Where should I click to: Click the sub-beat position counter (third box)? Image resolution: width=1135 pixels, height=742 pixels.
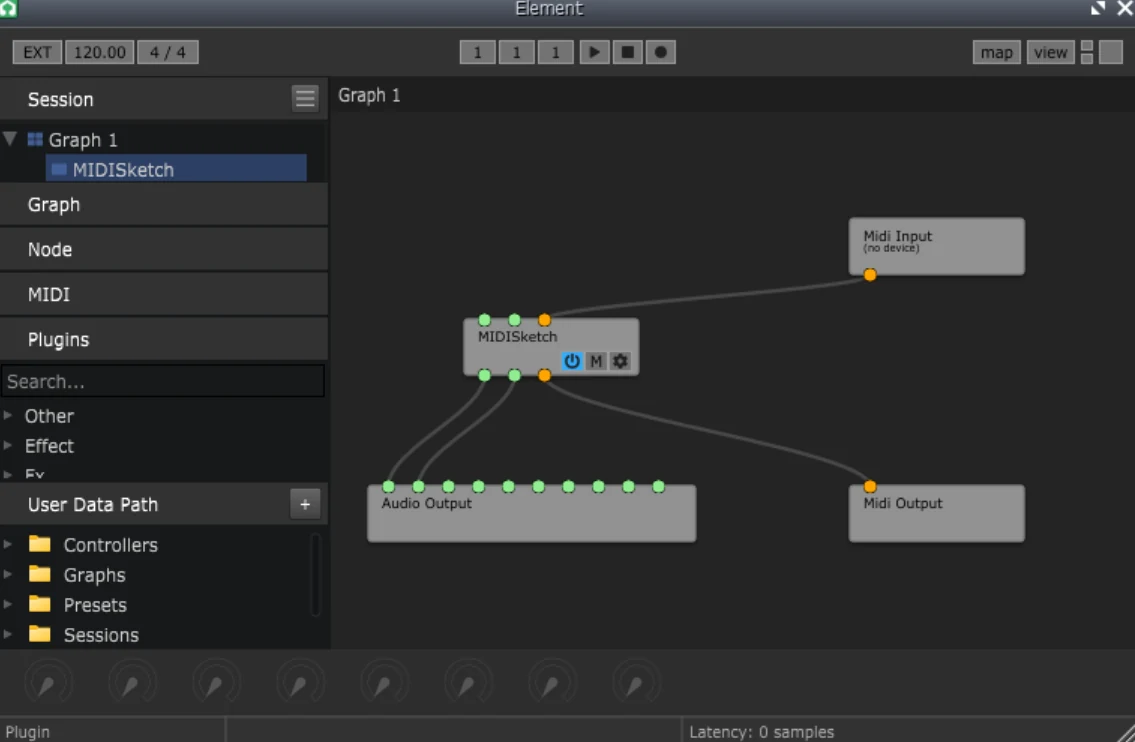(x=555, y=52)
